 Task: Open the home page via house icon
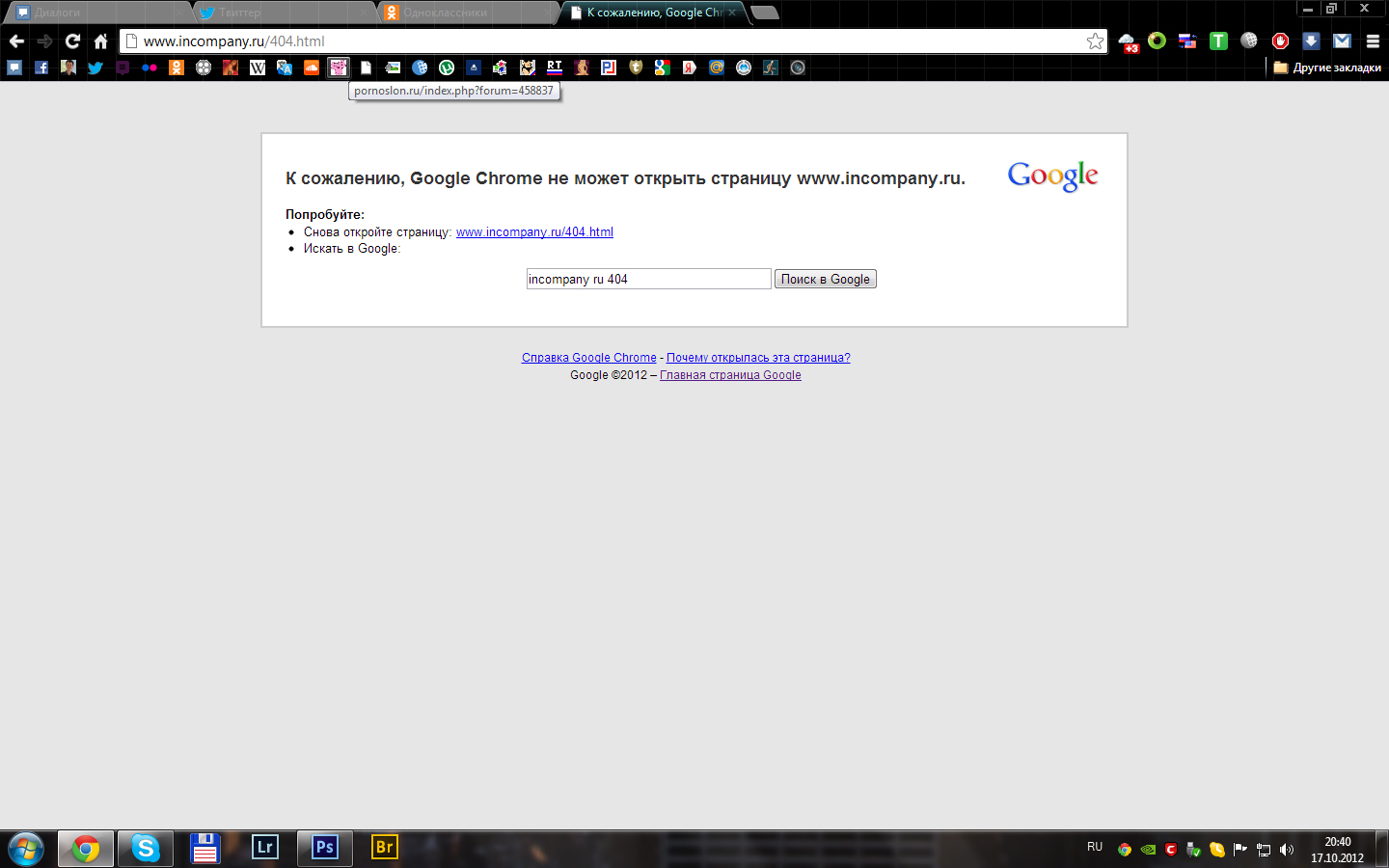point(100,41)
